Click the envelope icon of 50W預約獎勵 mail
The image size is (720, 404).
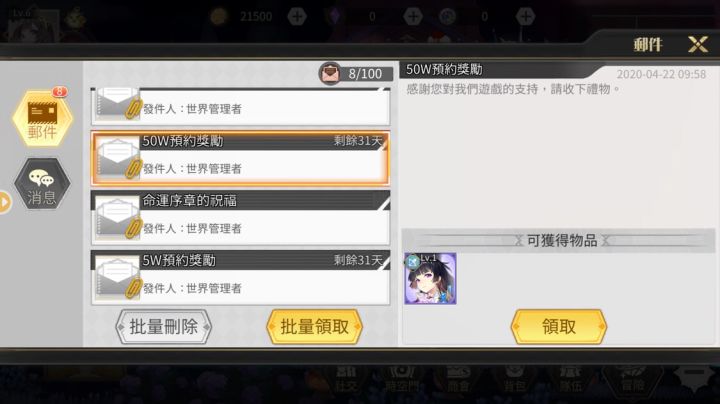(118, 159)
